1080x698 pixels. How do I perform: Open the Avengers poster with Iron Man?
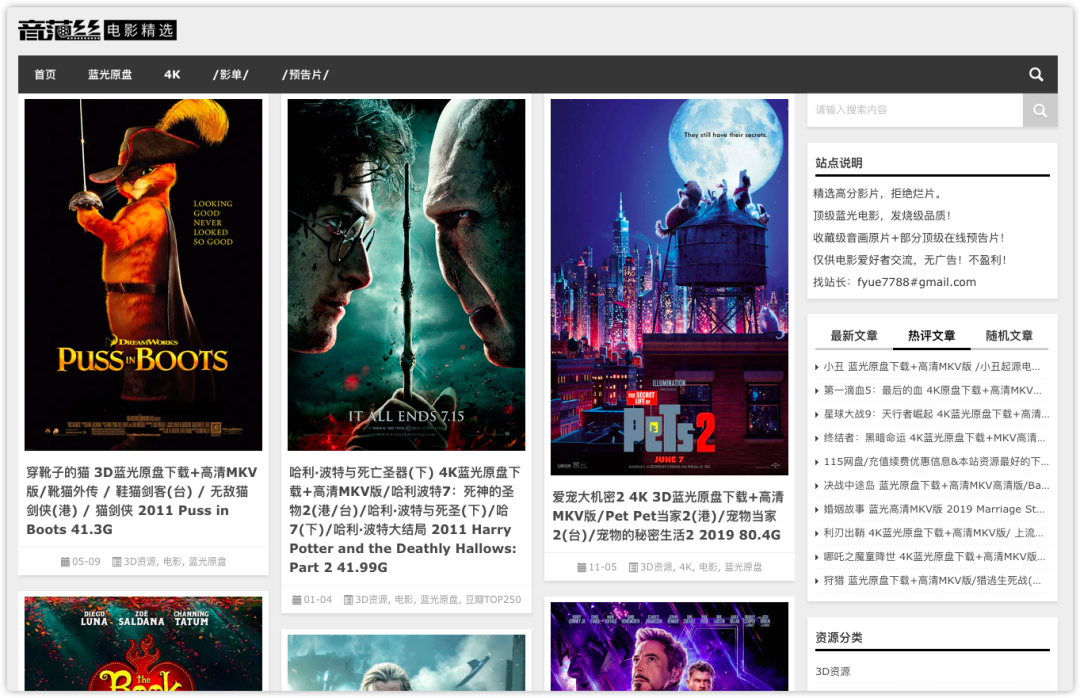click(669, 646)
